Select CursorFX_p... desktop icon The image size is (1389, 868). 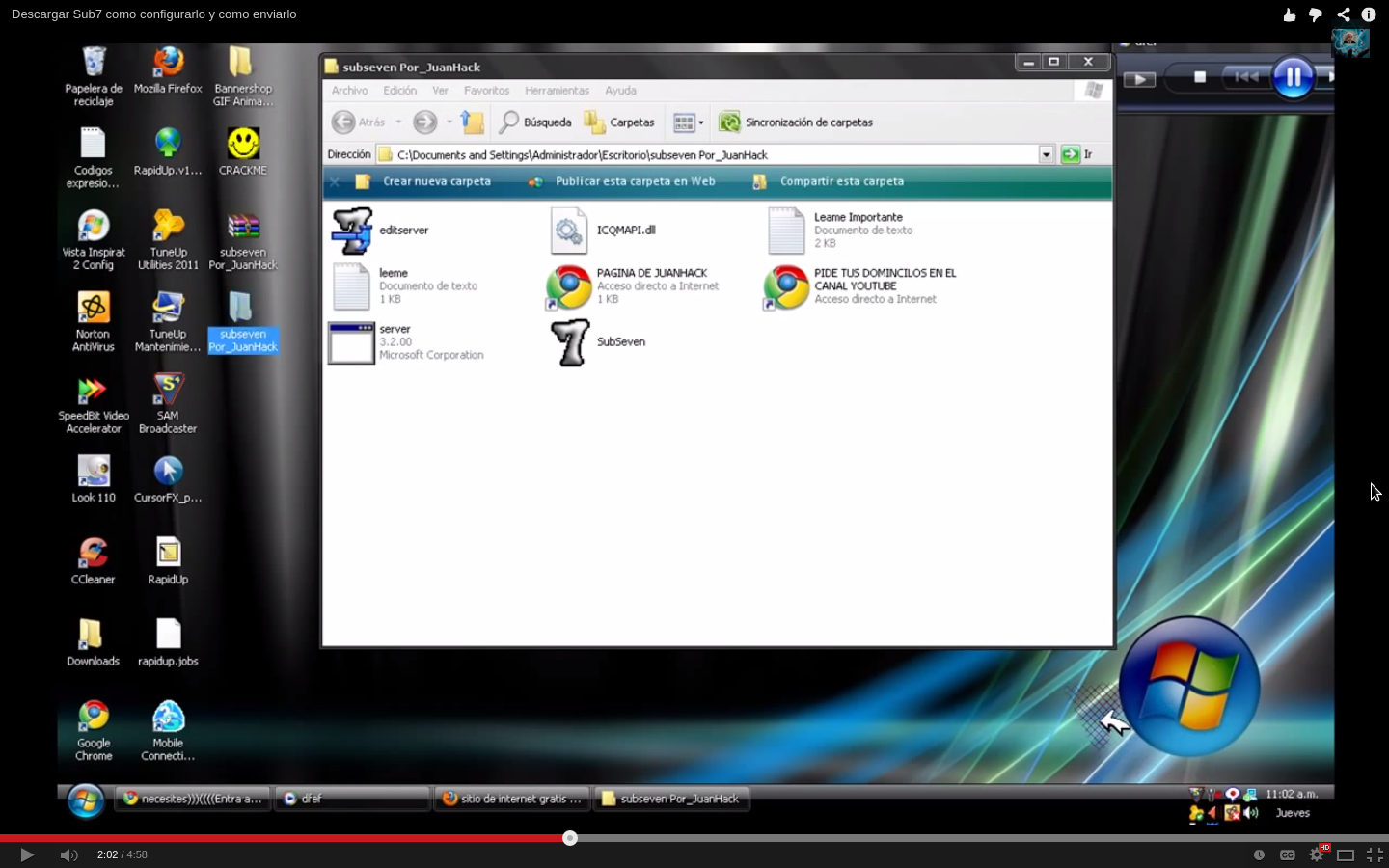(x=168, y=479)
